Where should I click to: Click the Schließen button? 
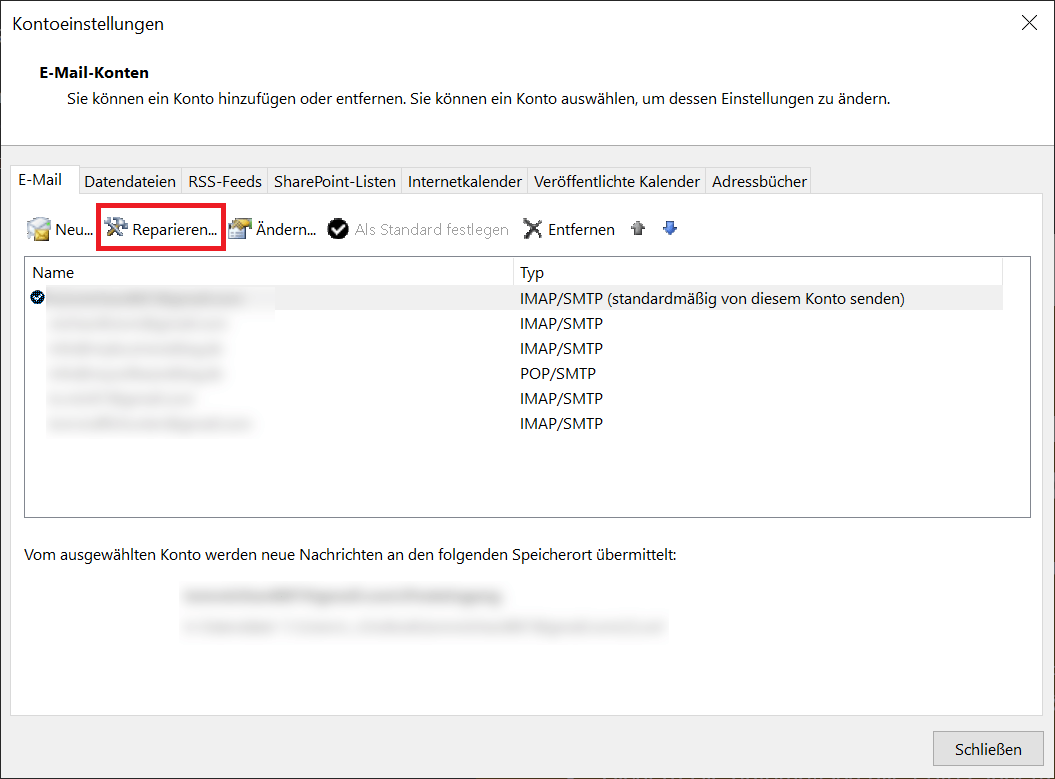click(x=988, y=749)
